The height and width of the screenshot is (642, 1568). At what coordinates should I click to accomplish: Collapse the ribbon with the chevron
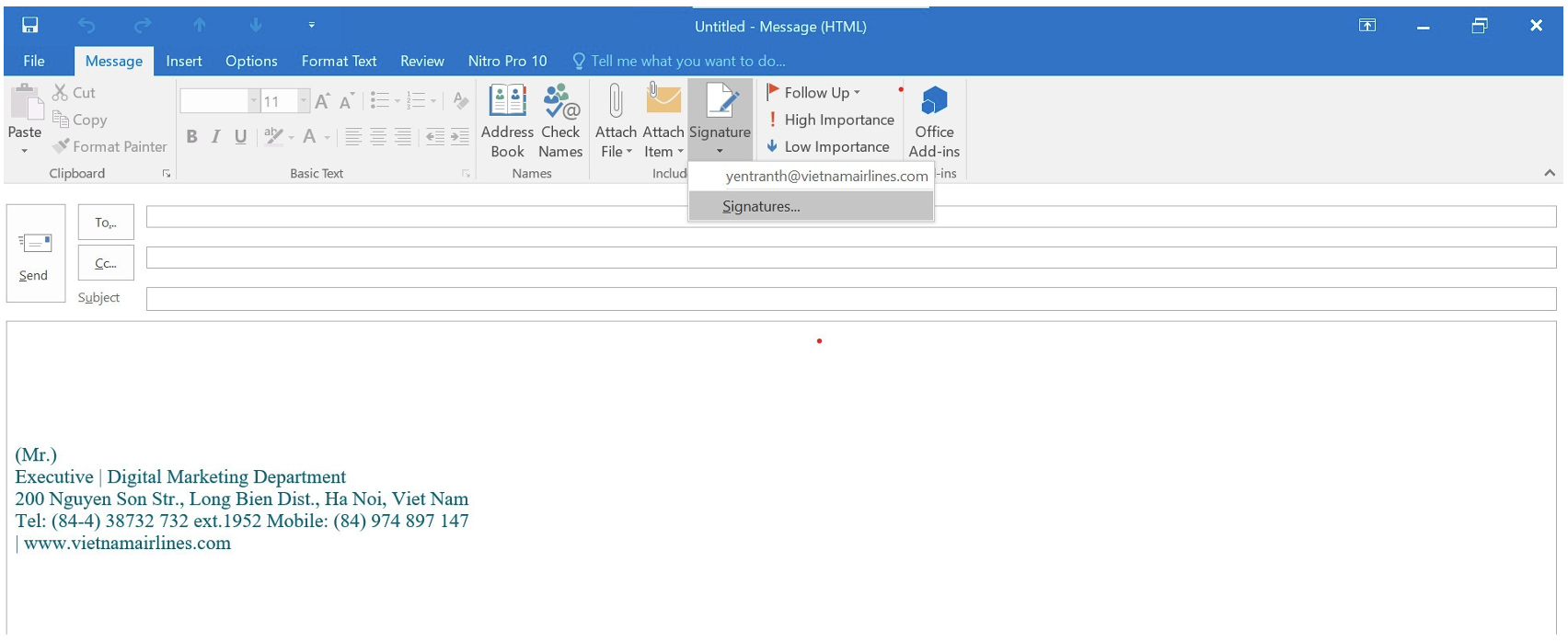click(1550, 173)
